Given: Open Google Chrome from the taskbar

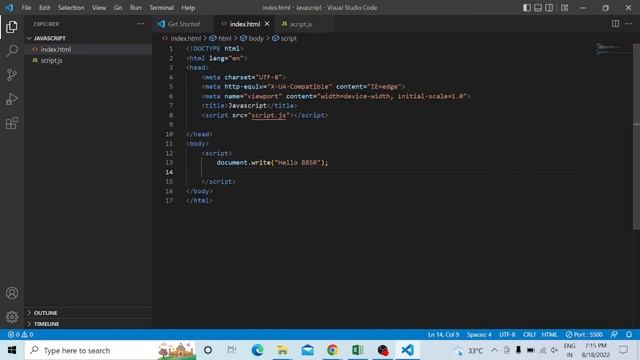Looking at the screenshot, I should [x=332, y=350].
